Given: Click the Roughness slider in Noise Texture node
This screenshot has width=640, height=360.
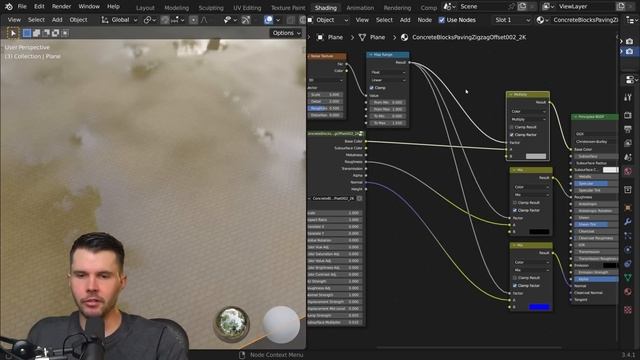Looking at the screenshot, I should (x=325, y=109).
